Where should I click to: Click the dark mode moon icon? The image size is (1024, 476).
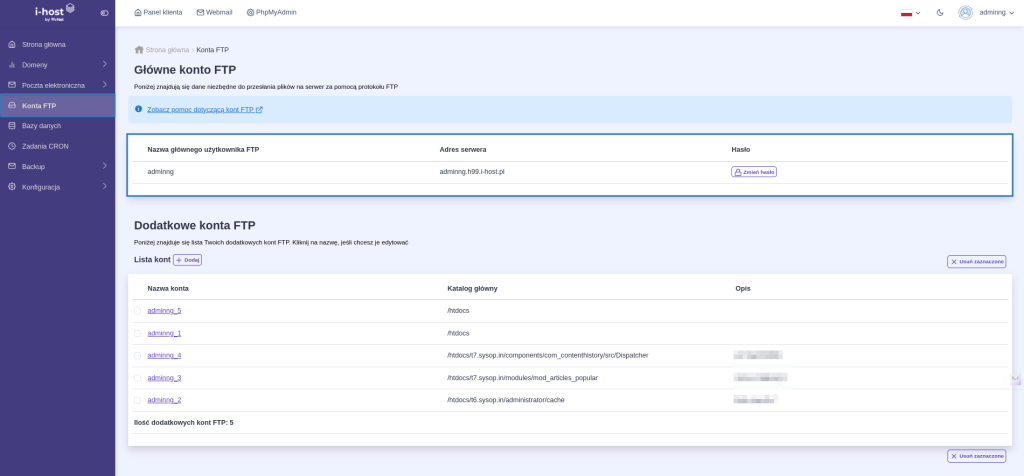(x=940, y=13)
